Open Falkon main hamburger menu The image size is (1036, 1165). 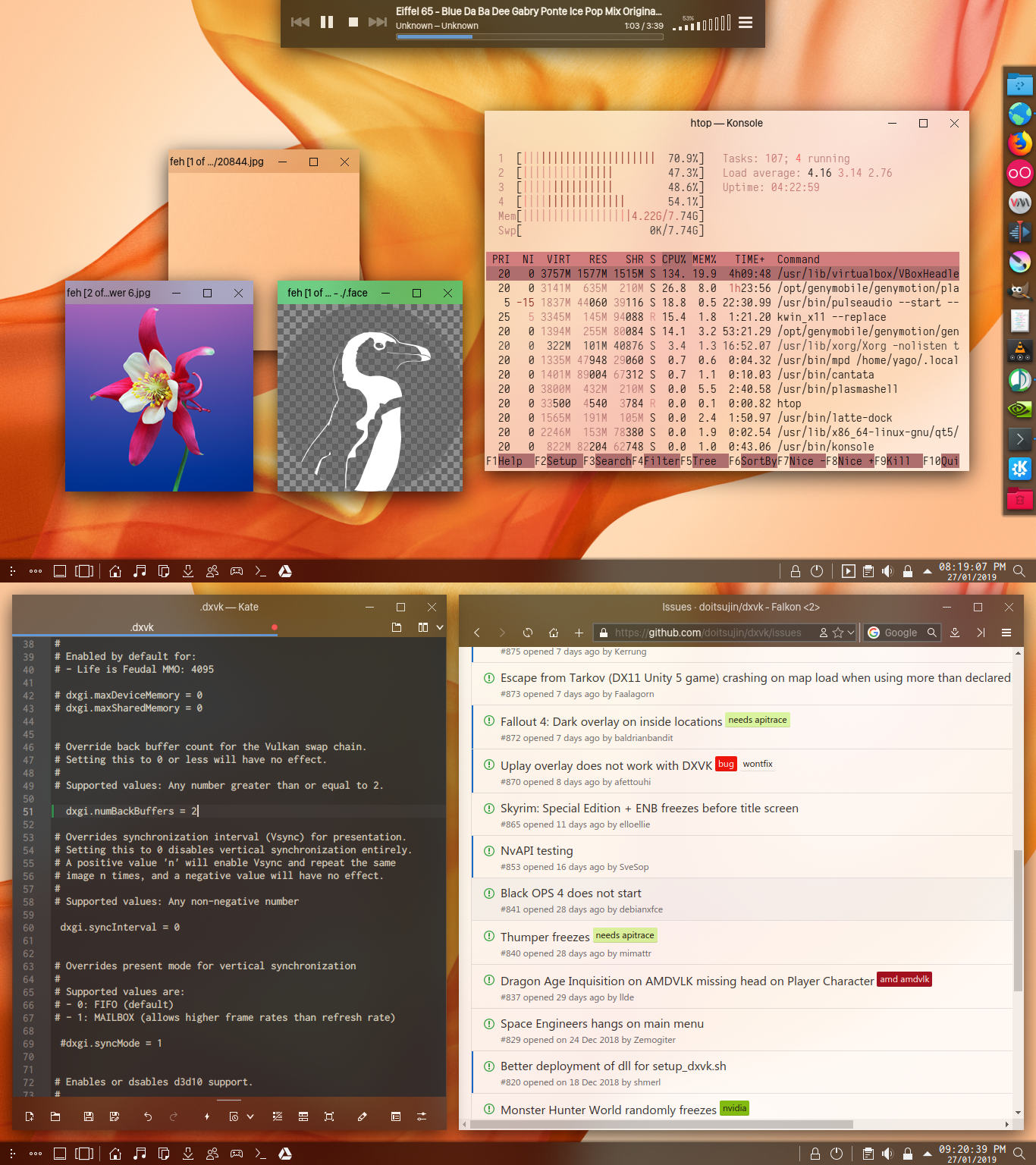tap(1006, 633)
